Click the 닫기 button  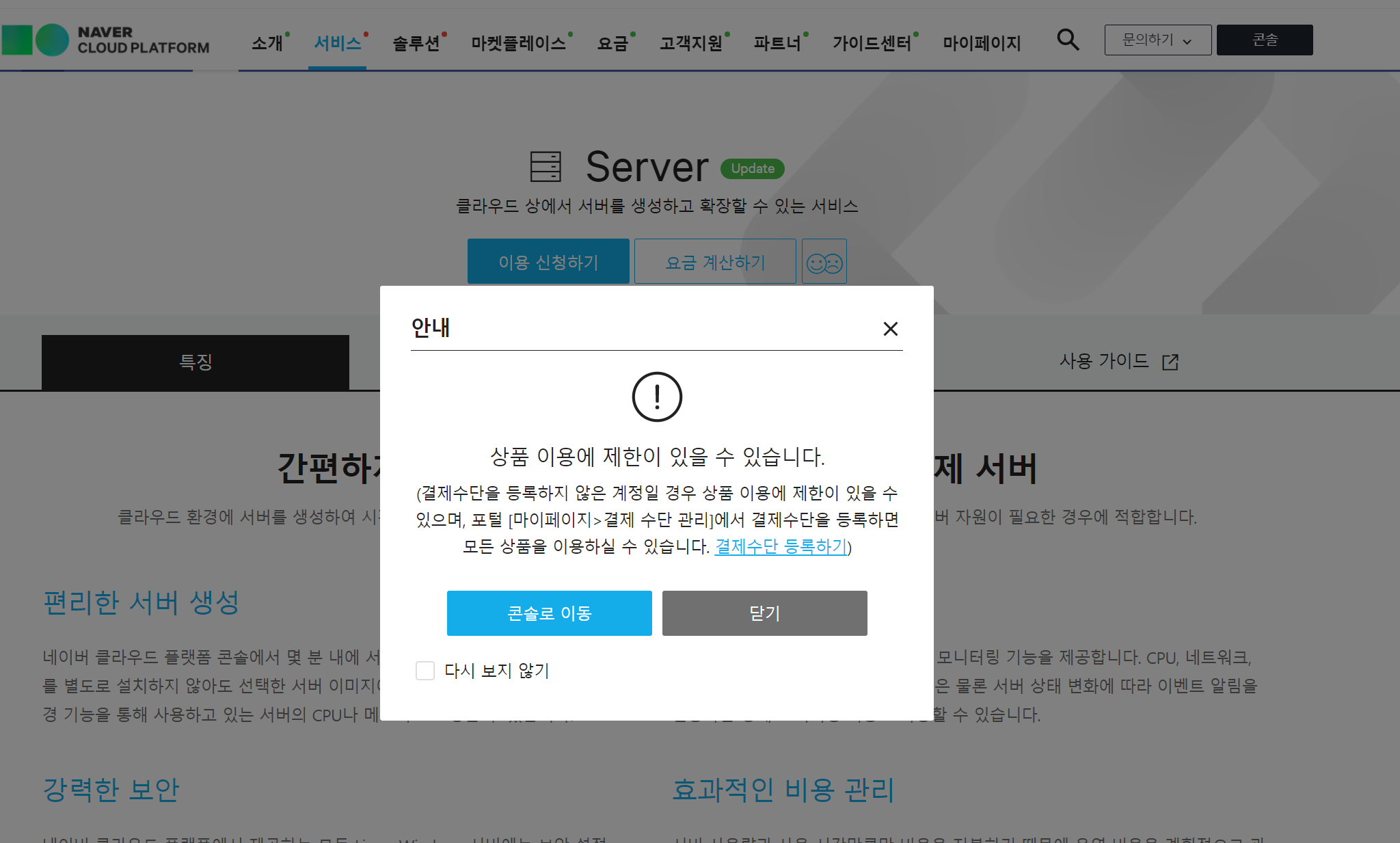click(764, 613)
